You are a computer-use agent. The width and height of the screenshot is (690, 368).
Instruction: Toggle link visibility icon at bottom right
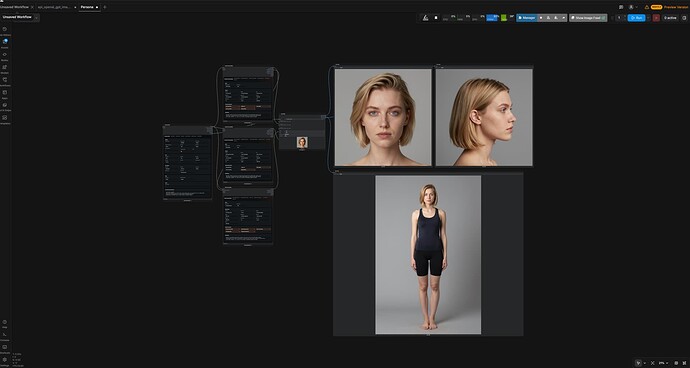(x=684, y=363)
